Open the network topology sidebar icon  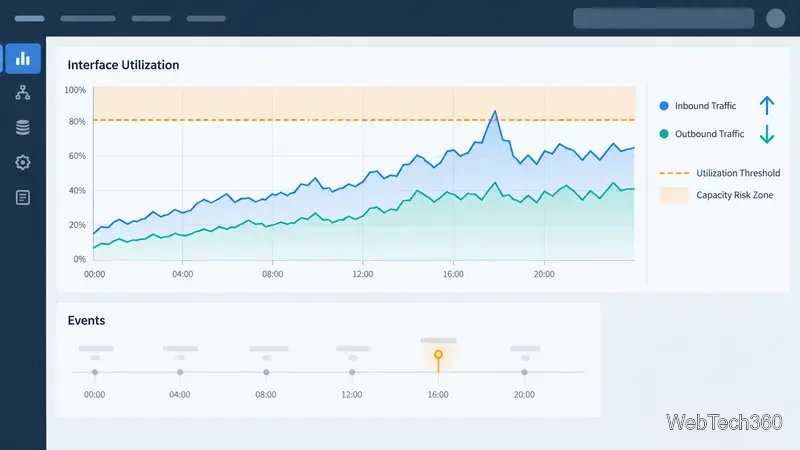coord(22,92)
